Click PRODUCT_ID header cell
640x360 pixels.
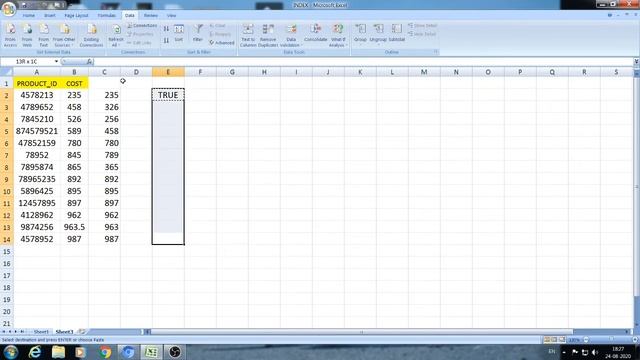[37, 83]
